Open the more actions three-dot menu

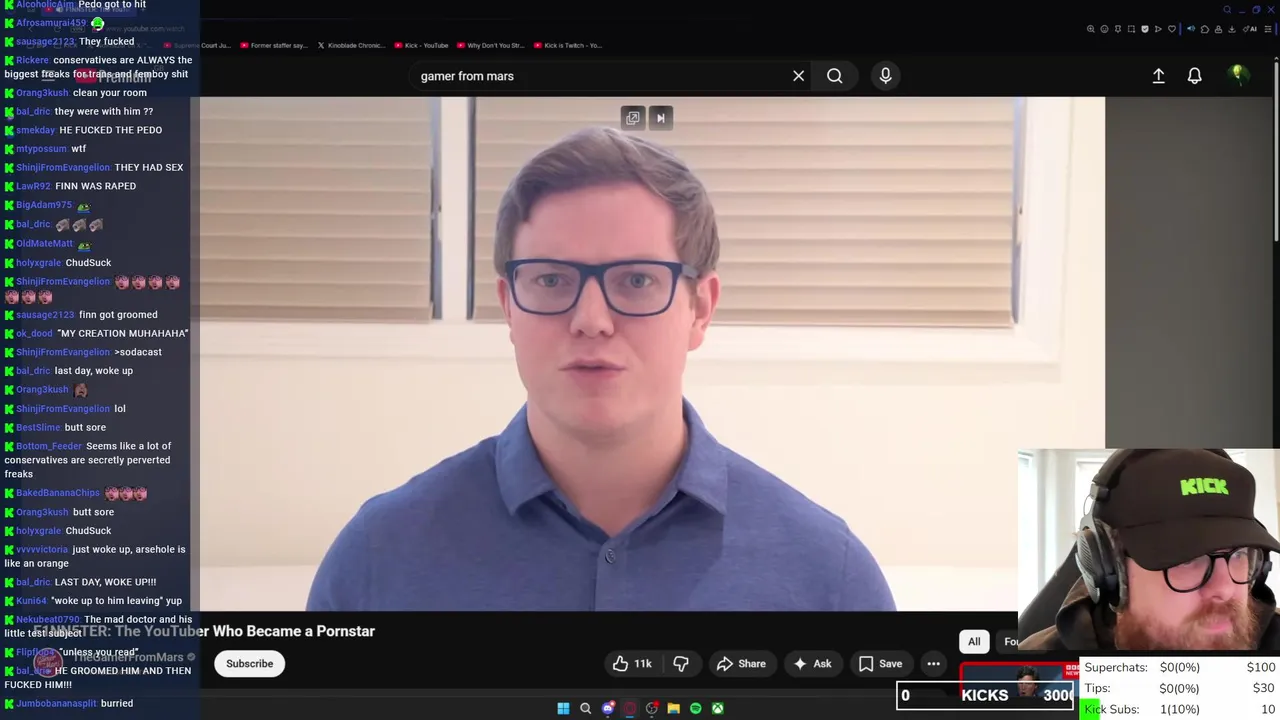click(x=933, y=664)
